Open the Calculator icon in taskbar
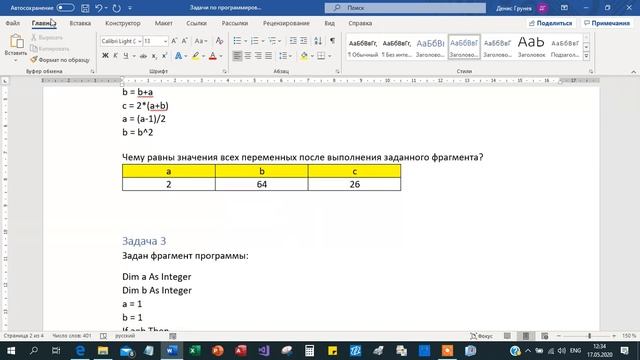 point(309,351)
